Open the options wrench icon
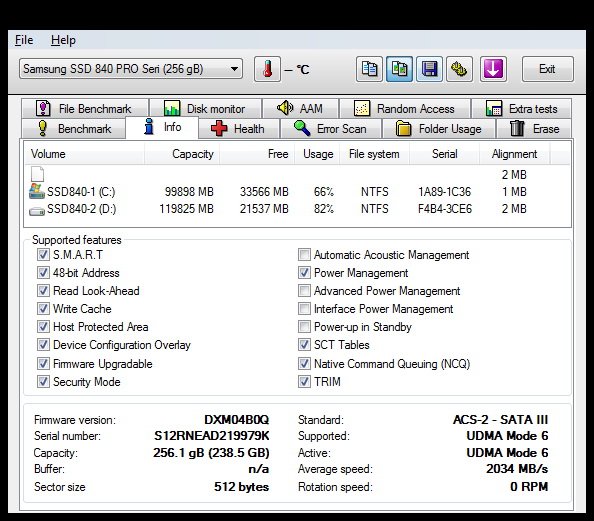Viewport: 594px width, 521px height. point(459,69)
